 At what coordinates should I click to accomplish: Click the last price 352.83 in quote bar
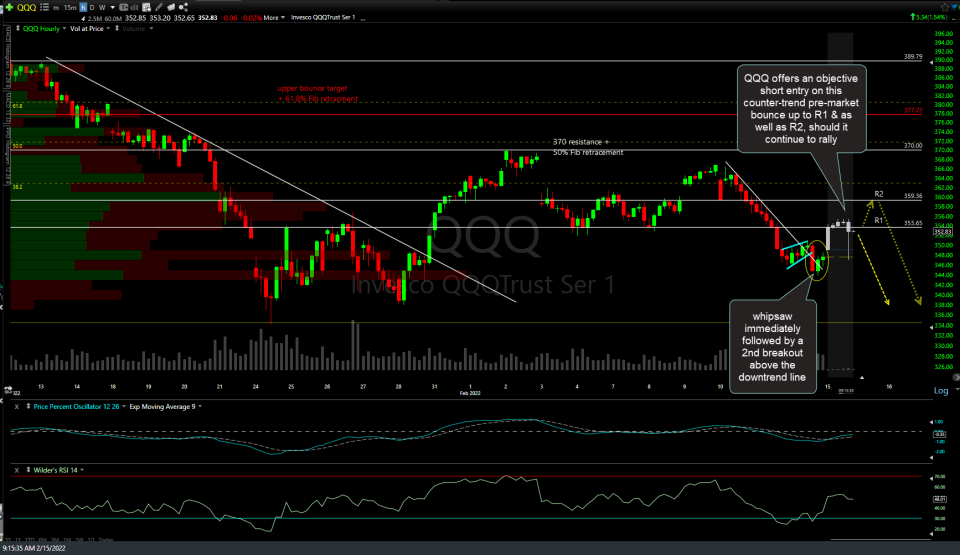pyautogui.click(x=208, y=18)
